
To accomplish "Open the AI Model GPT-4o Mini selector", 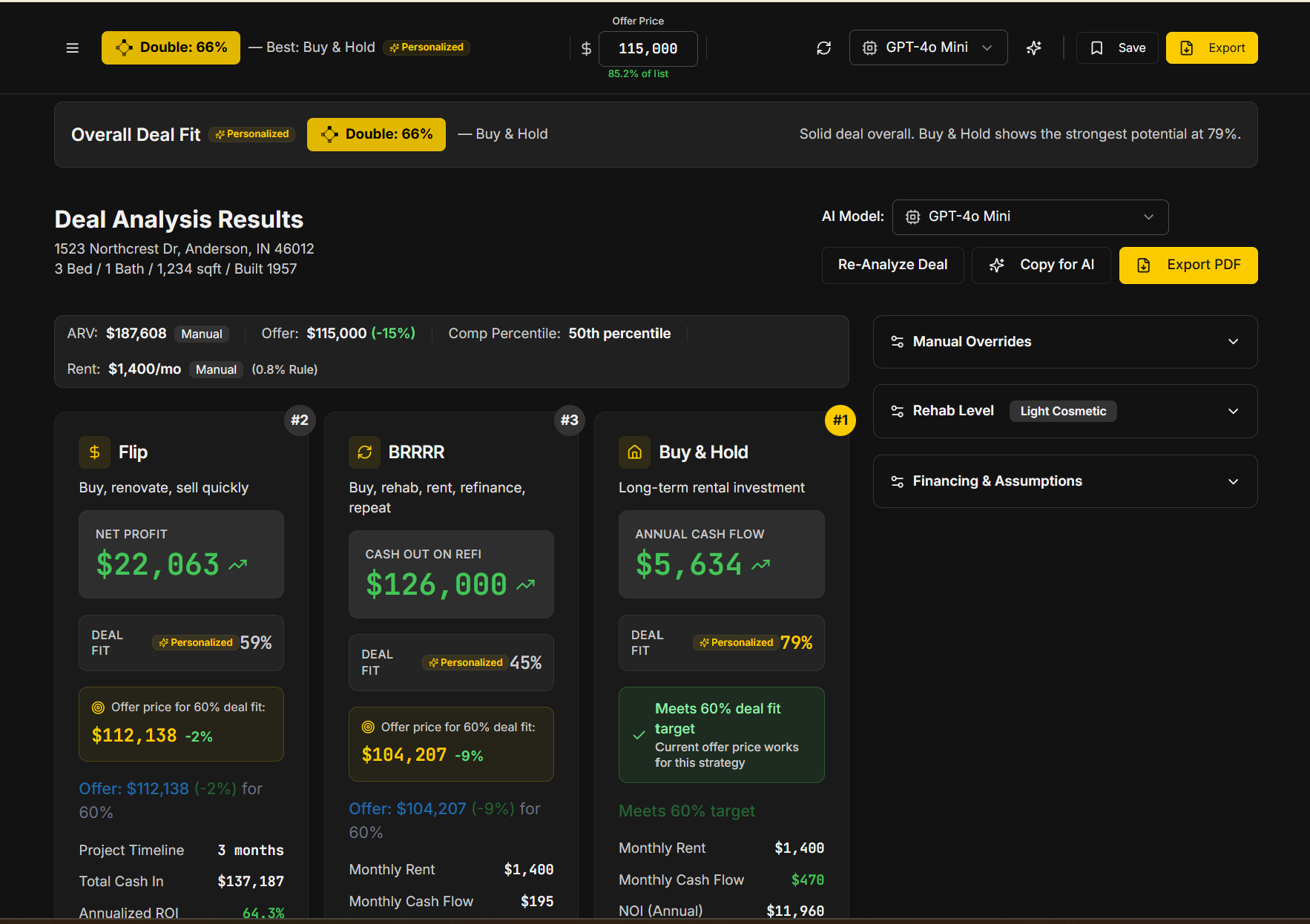I will coord(1030,217).
